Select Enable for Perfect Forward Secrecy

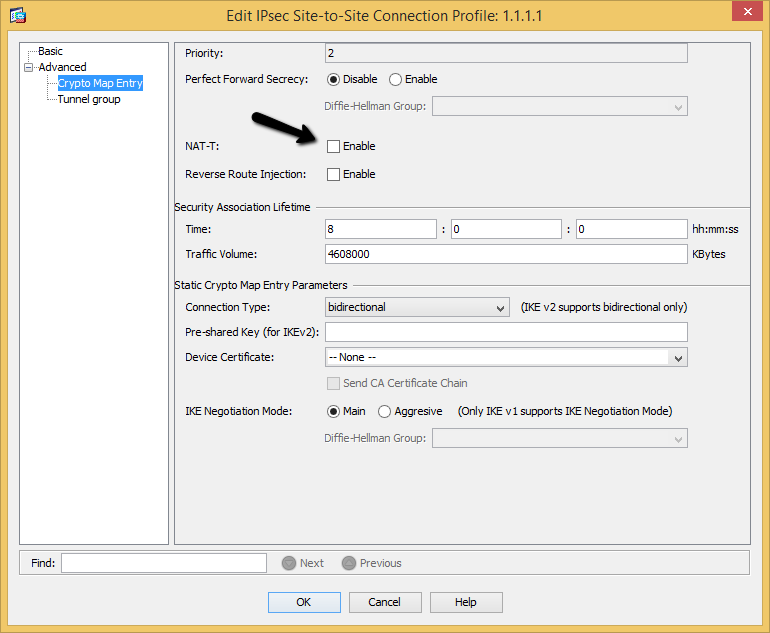395,80
